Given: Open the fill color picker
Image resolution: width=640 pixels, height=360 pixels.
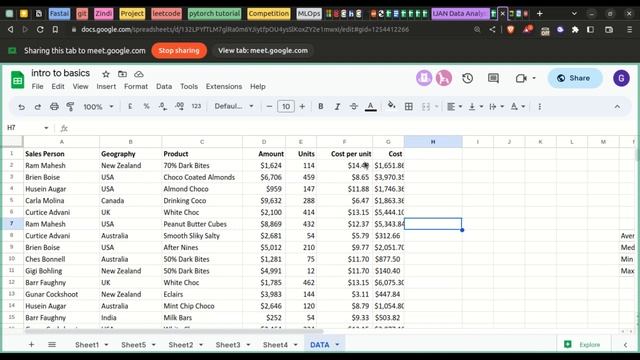Looking at the screenshot, I should [x=391, y=106].
